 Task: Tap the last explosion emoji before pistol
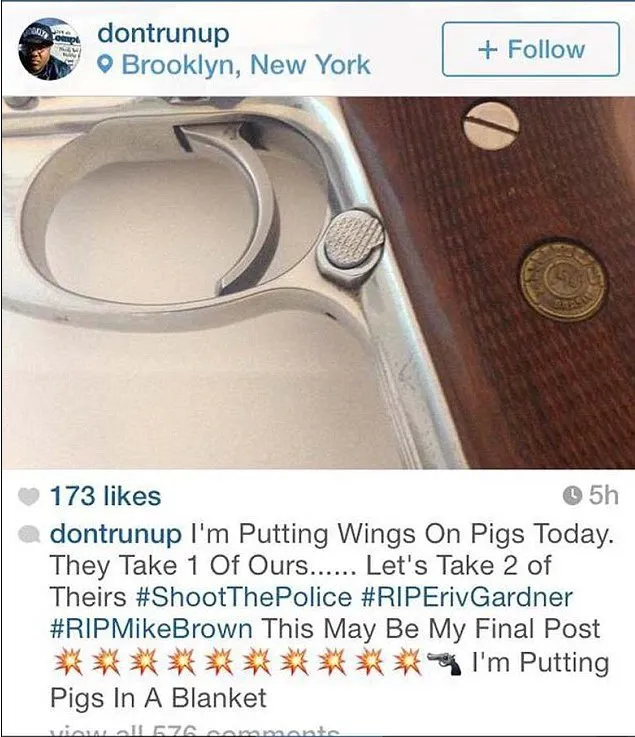tap(407, 663)
